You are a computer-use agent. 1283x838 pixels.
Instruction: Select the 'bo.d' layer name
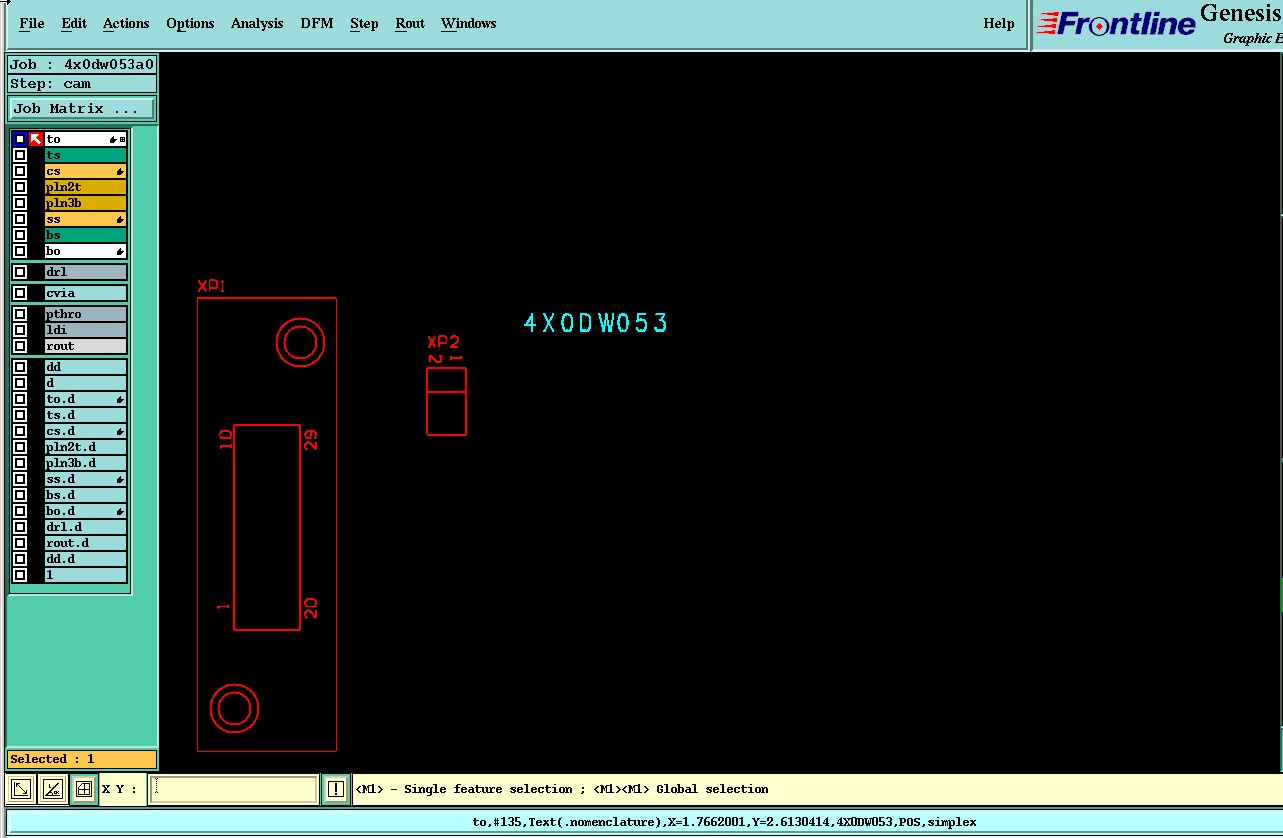[x=86, y=511]
